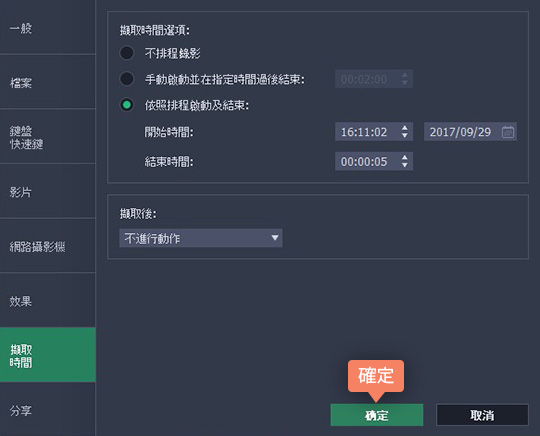Switch to the 鍵盤快速鍵 tab
This screenshot has height=436, width=540.
tap(48, 137)
